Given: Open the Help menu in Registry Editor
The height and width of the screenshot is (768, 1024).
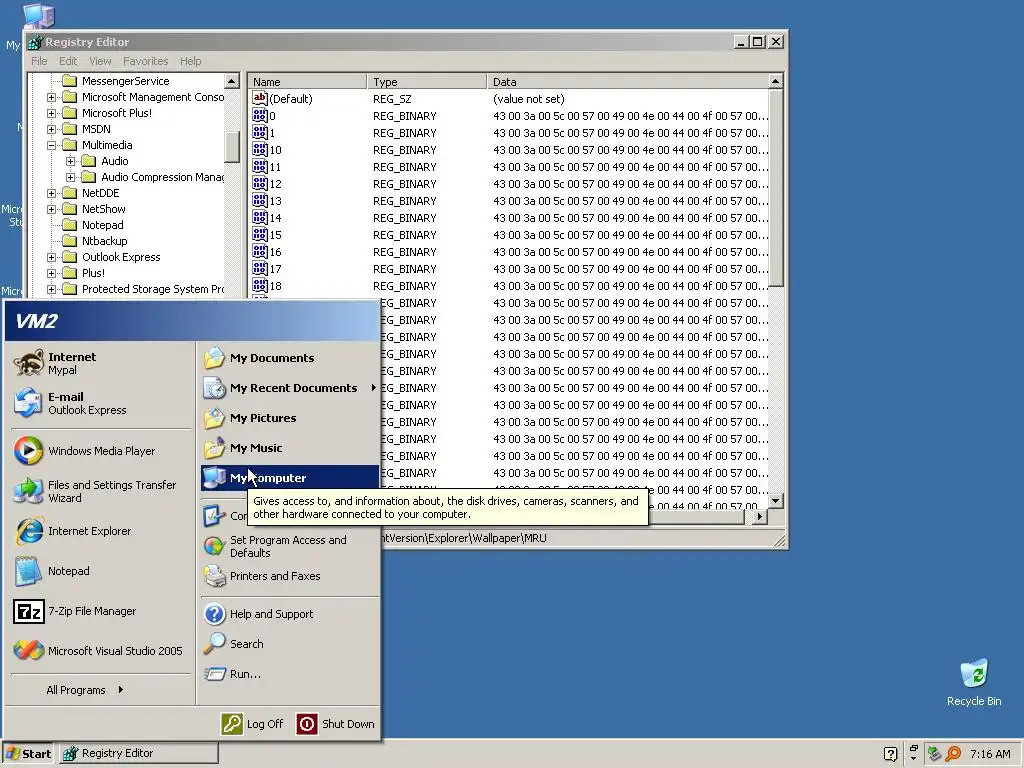Looking at the screenshot, I should [x=191, y=61].
